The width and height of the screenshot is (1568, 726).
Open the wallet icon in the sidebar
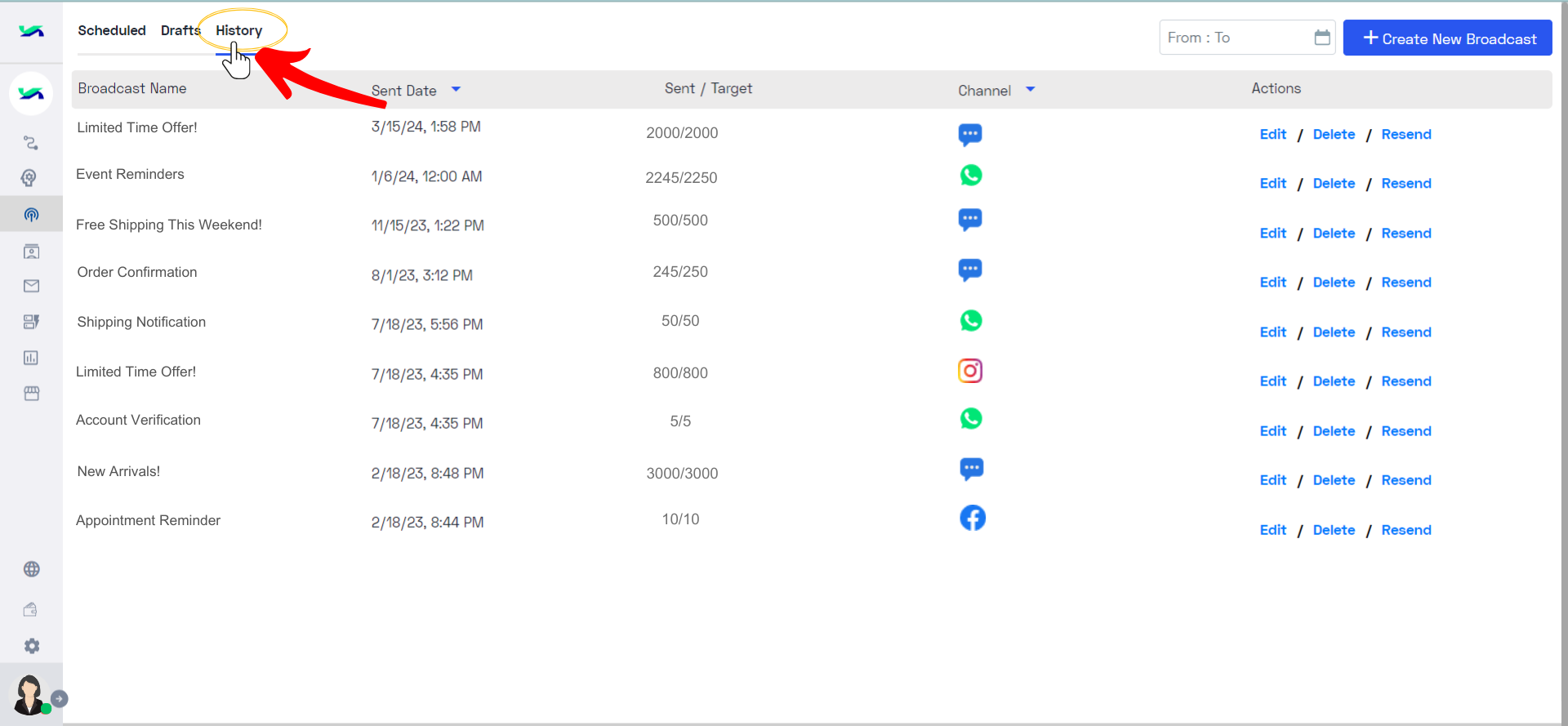tap(31, 609)
